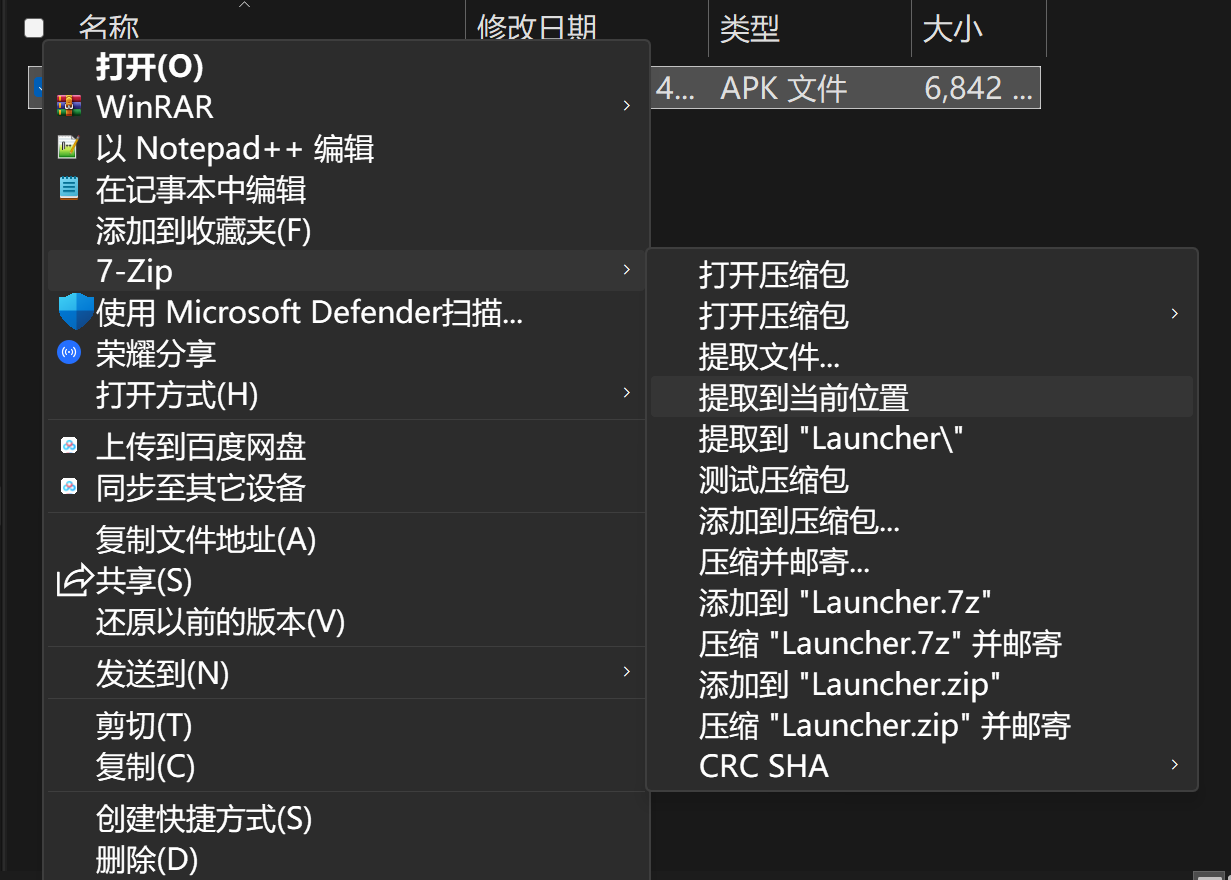Image resolution: width=1231 pixels, height=880 pixels.
Task: Click the Baidu Netdisk icon beside 上传到百度网盘
Action: pos(69,446)
